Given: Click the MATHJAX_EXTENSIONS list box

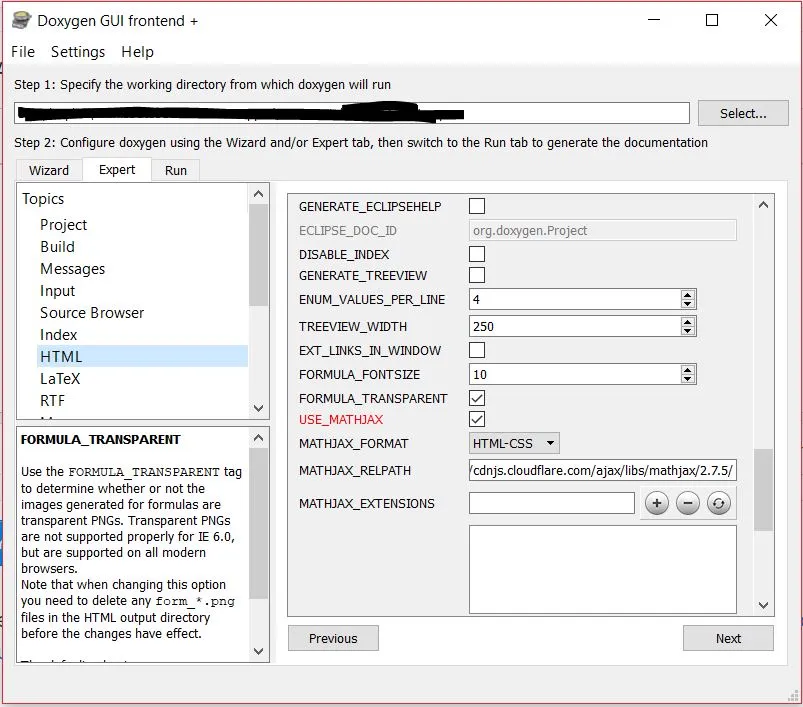Looking at the screenshot, I should coord(603,569).
